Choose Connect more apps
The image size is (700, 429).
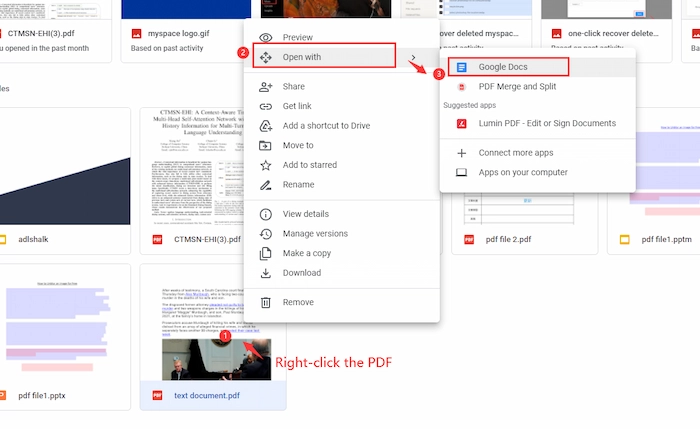538,153
